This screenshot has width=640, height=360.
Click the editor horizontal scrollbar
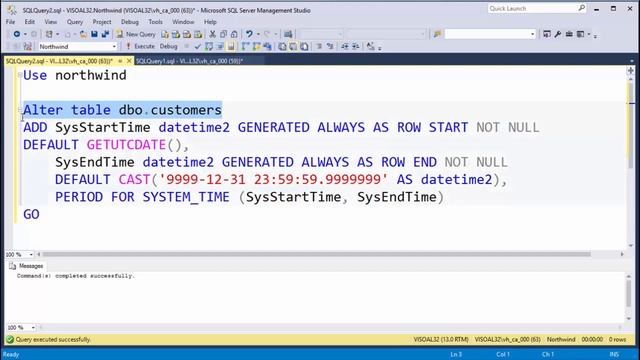tap(317, 254)
